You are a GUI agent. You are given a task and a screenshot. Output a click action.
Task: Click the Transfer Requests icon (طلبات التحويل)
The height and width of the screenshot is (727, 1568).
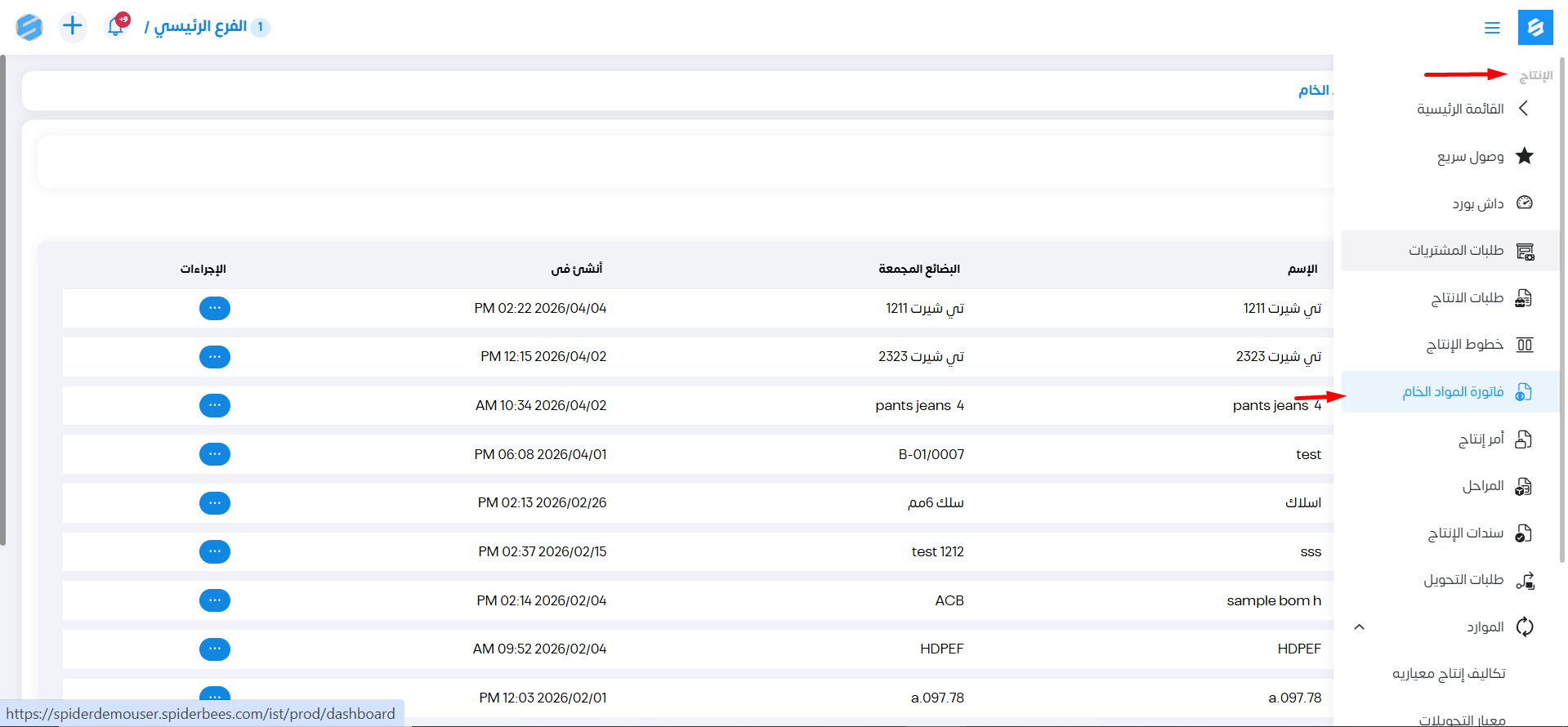point(1524,580)
